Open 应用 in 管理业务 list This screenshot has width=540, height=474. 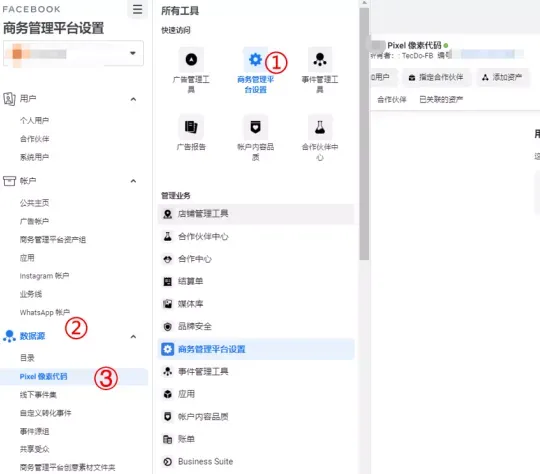(256, 394)
